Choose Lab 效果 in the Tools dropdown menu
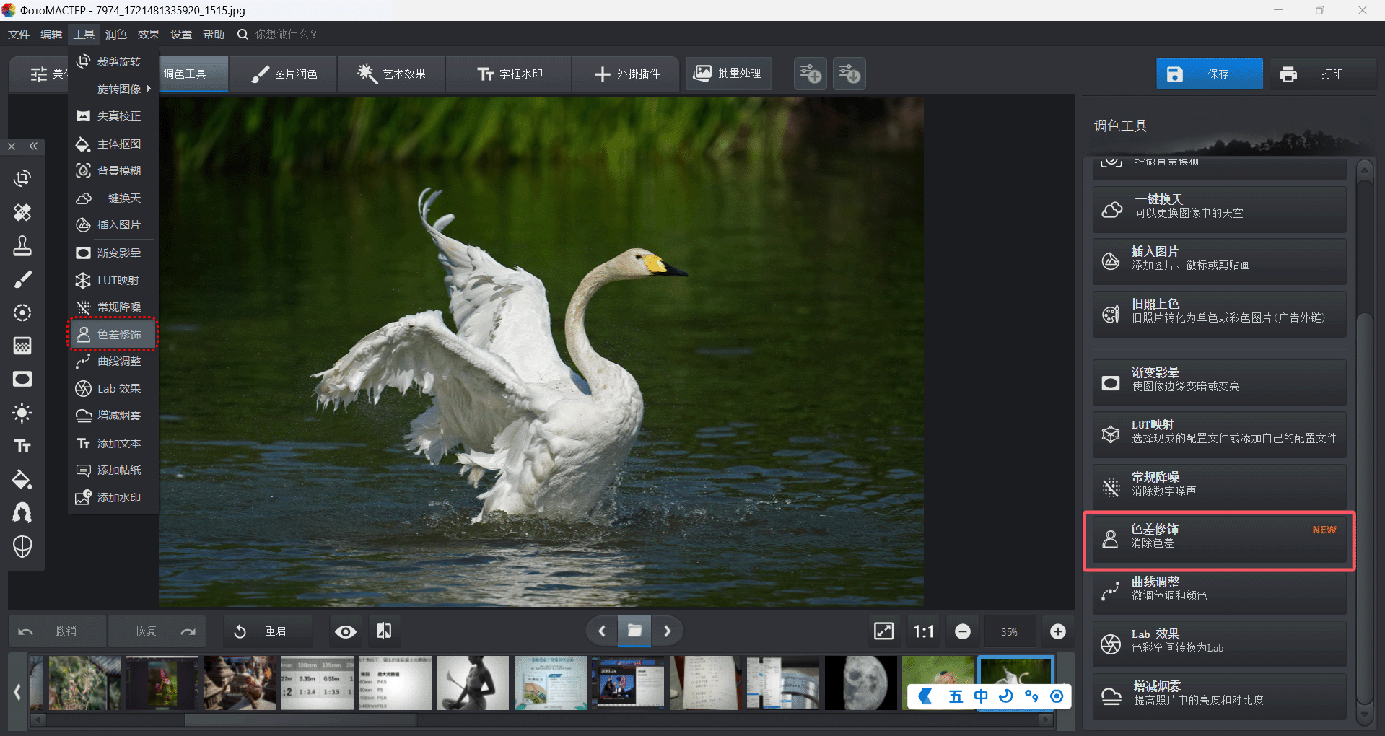 [x=113, y=388]
